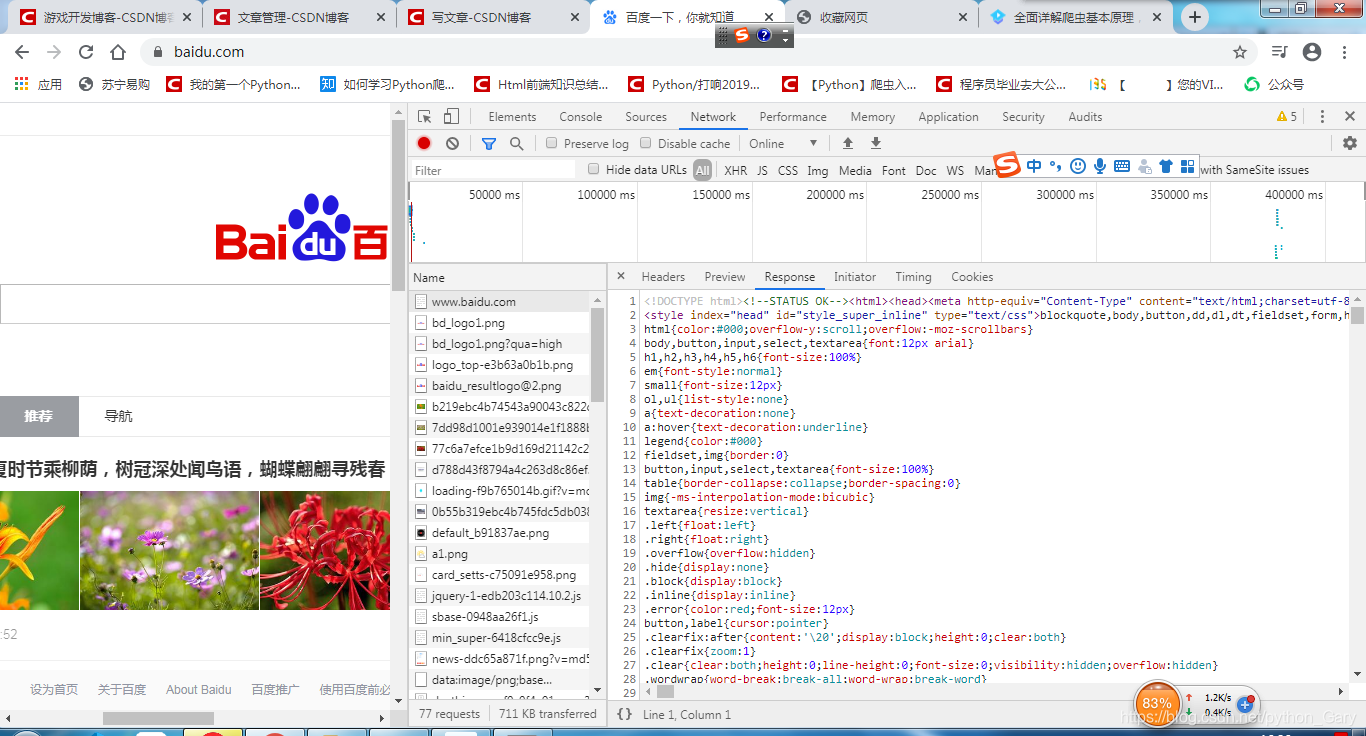The width and height of the screenshot is (1366, 736).
Task: Switch to the Sources panel
Action: tap(646, 117)
